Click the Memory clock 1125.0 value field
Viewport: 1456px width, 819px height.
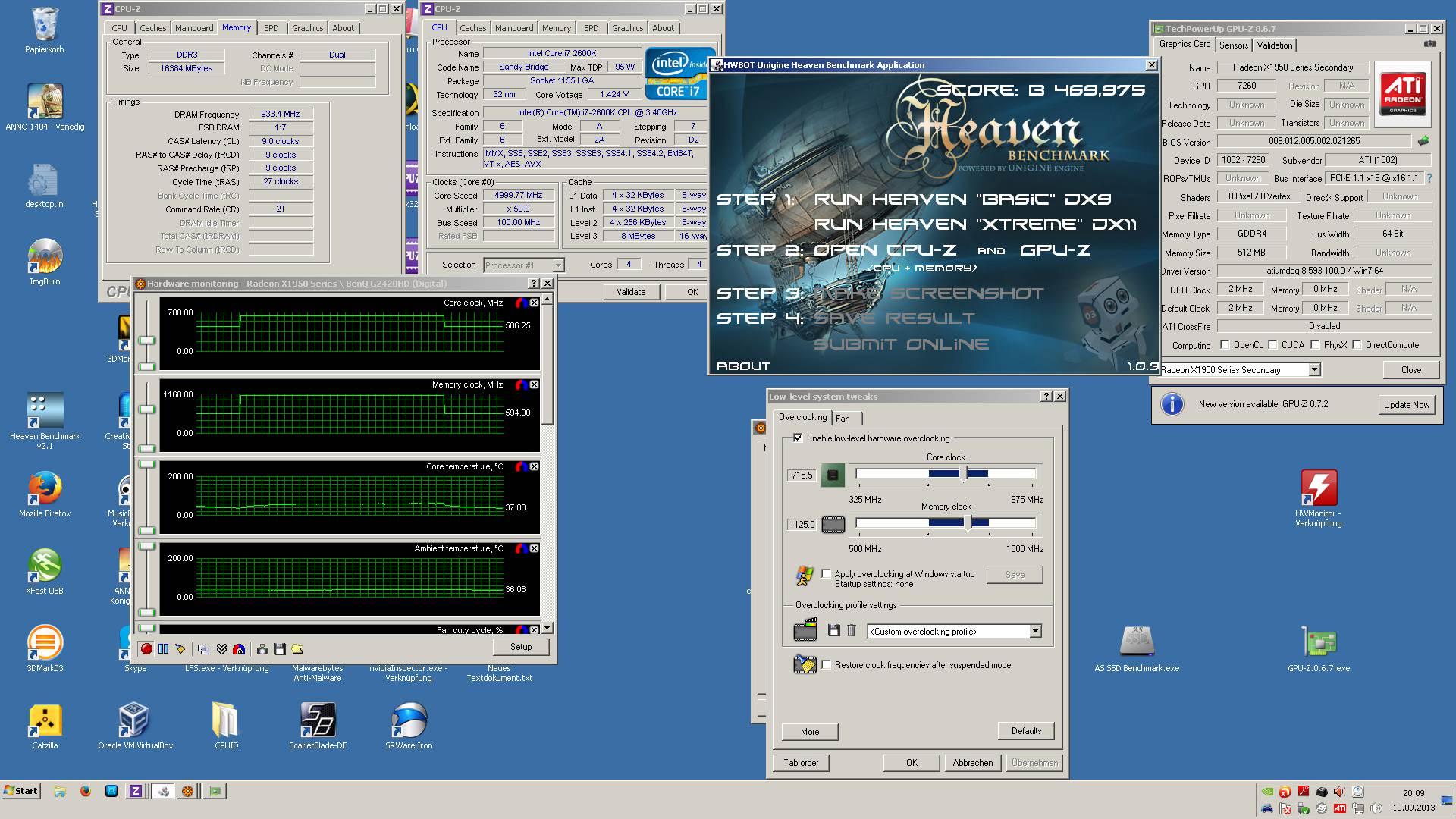tap(802, 525)
